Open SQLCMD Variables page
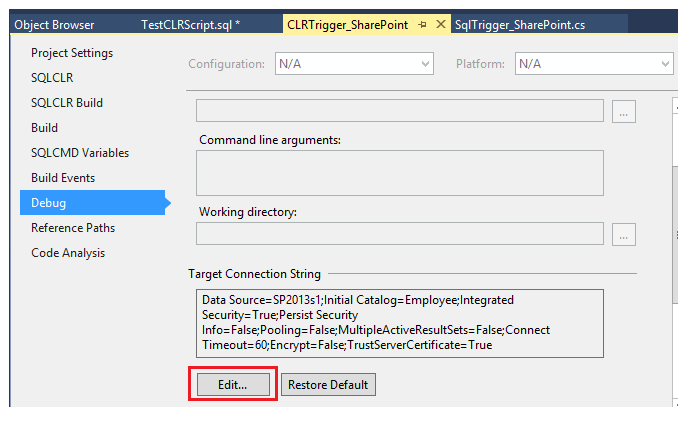This screenshot has width=695, height=422. point(80,153)
